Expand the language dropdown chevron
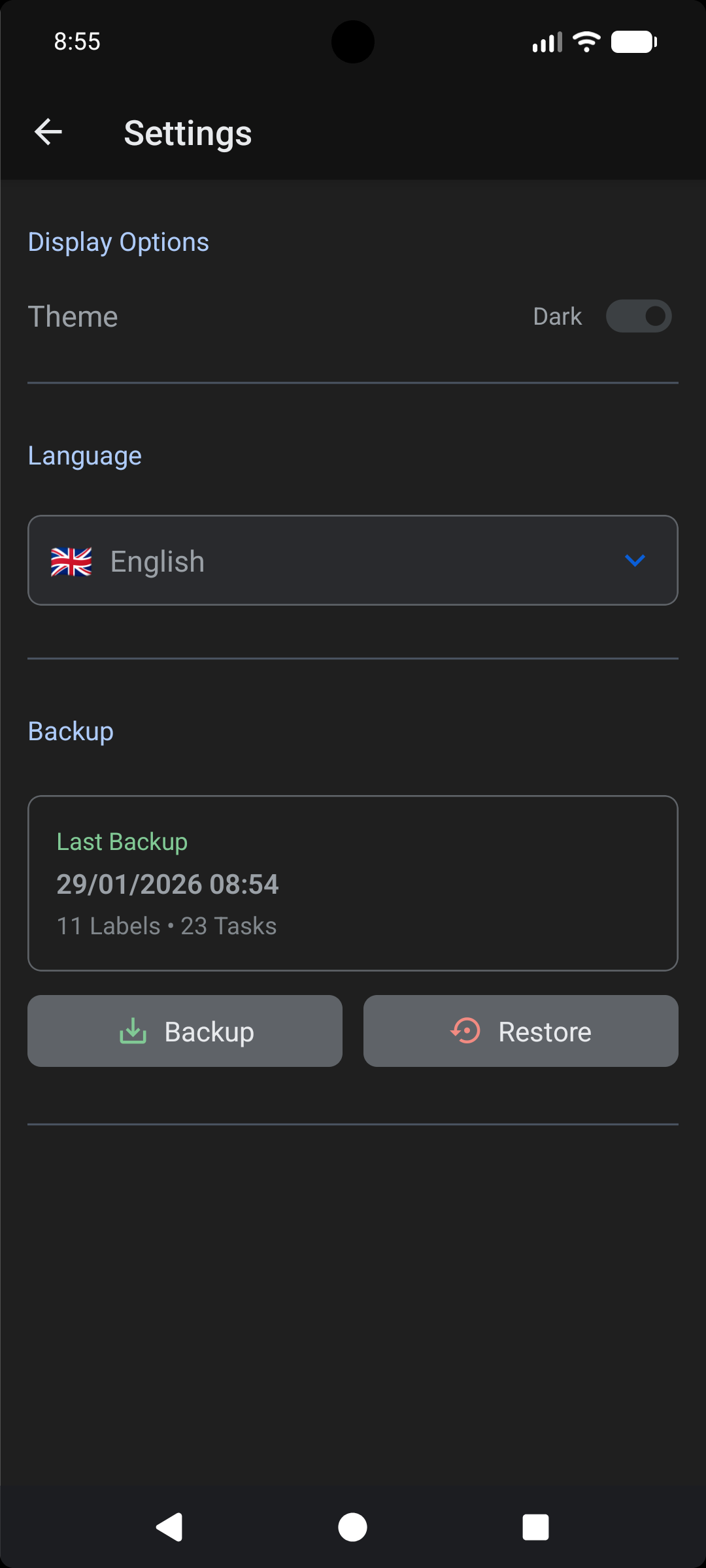 635,561
